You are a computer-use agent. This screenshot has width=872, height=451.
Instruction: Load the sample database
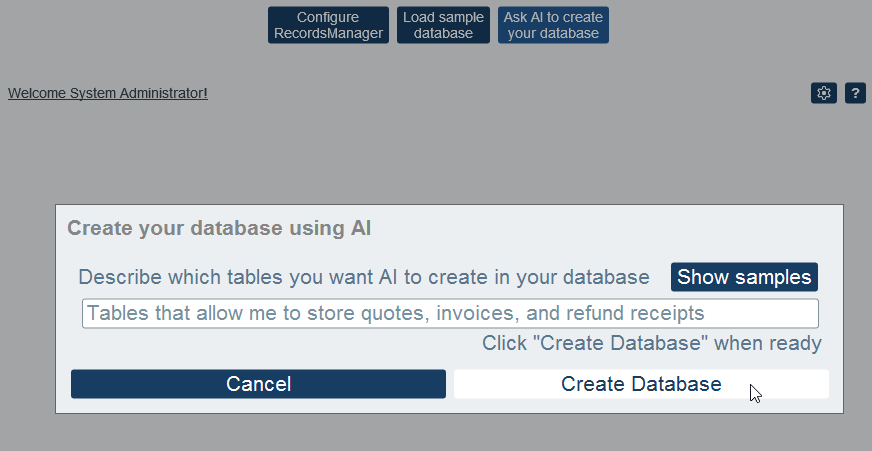(443, 25)
